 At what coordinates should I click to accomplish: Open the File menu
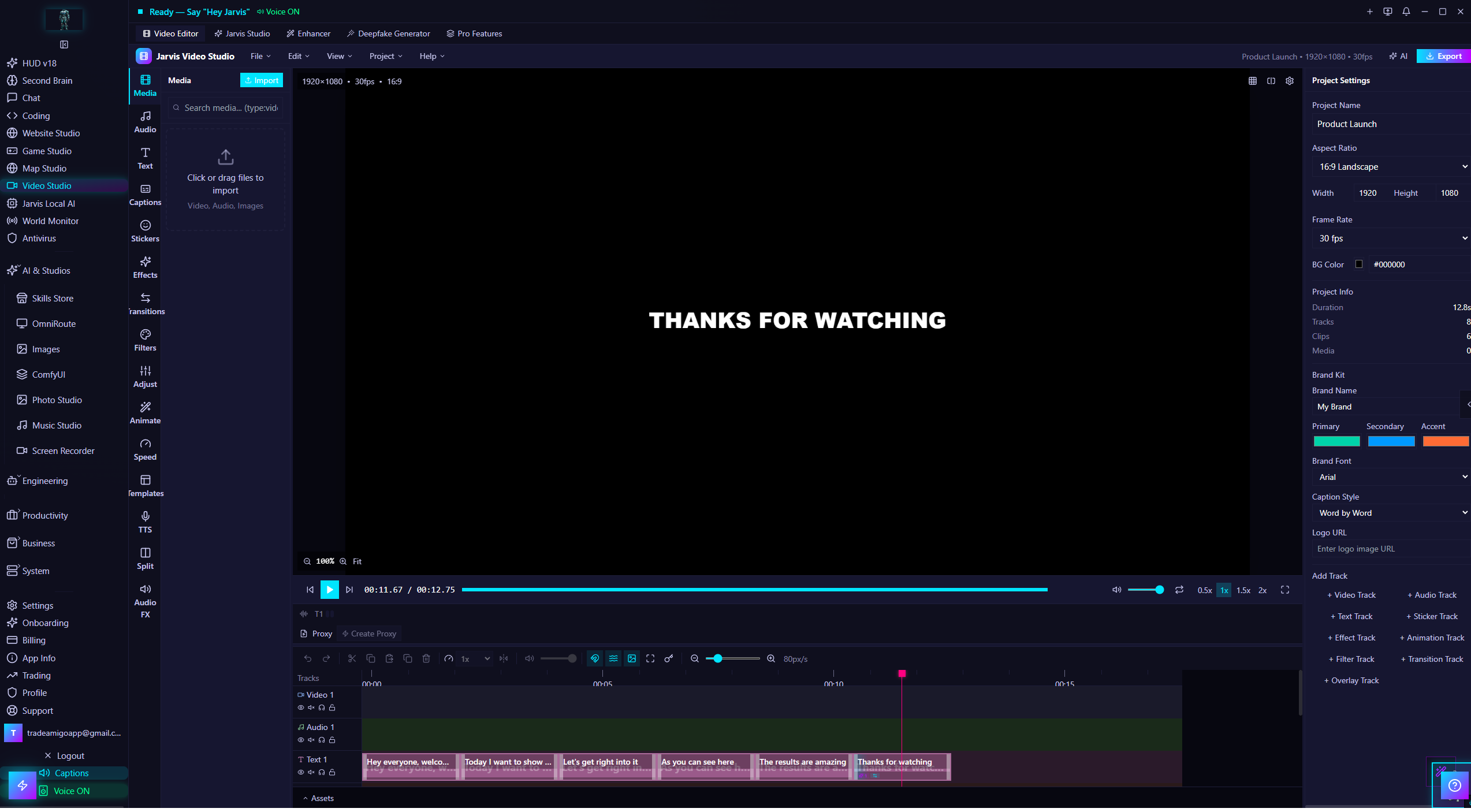[260, 56]
